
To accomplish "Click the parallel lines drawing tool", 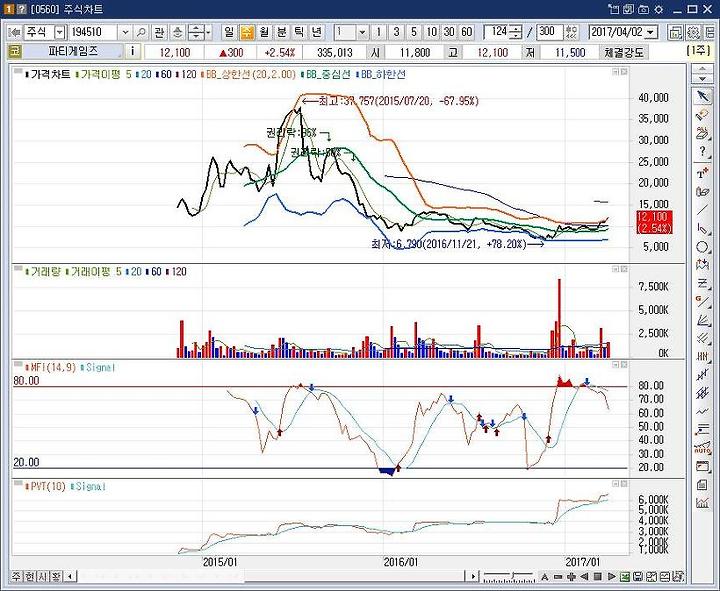I will click(x=702, y=338).
